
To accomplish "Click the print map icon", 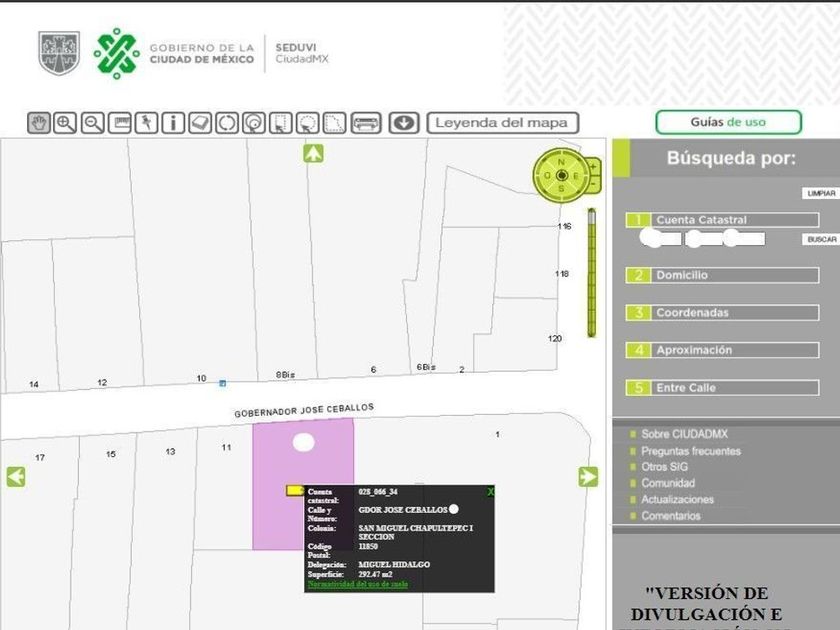I will pos(366,123).
